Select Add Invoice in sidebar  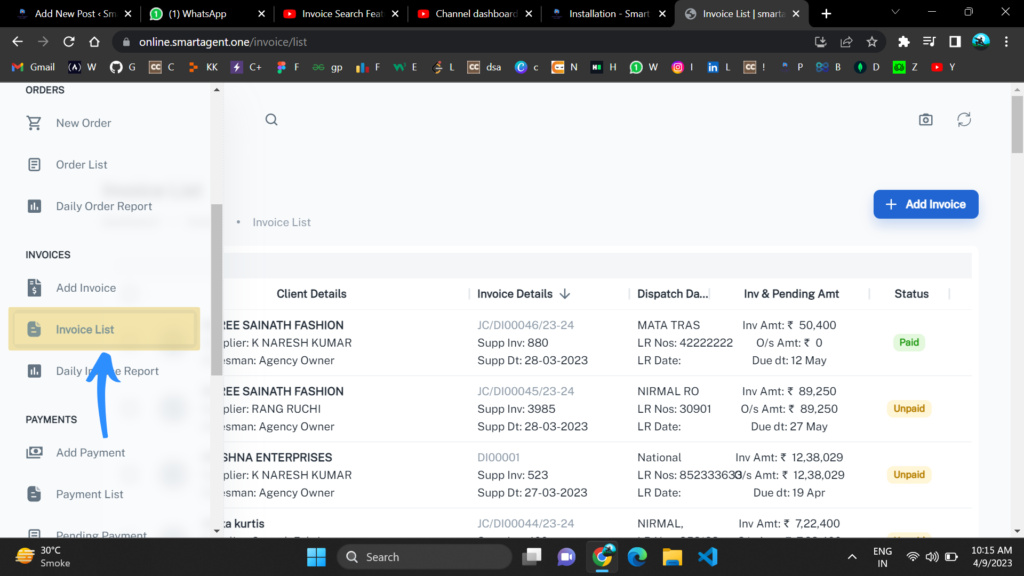[86, 288]
